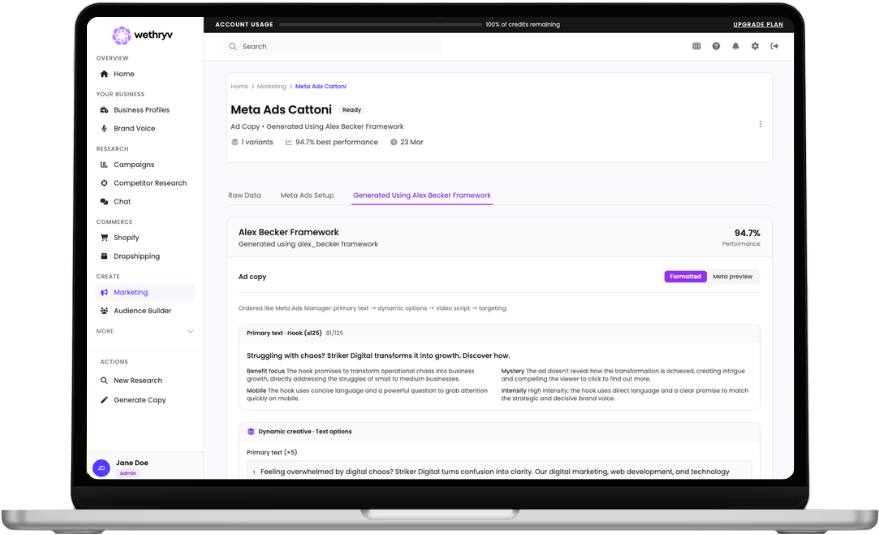The height and width of the screenshot is (535, 879).
Task: Click the clock icon by 23 Mar
Action: click(394, 142)
